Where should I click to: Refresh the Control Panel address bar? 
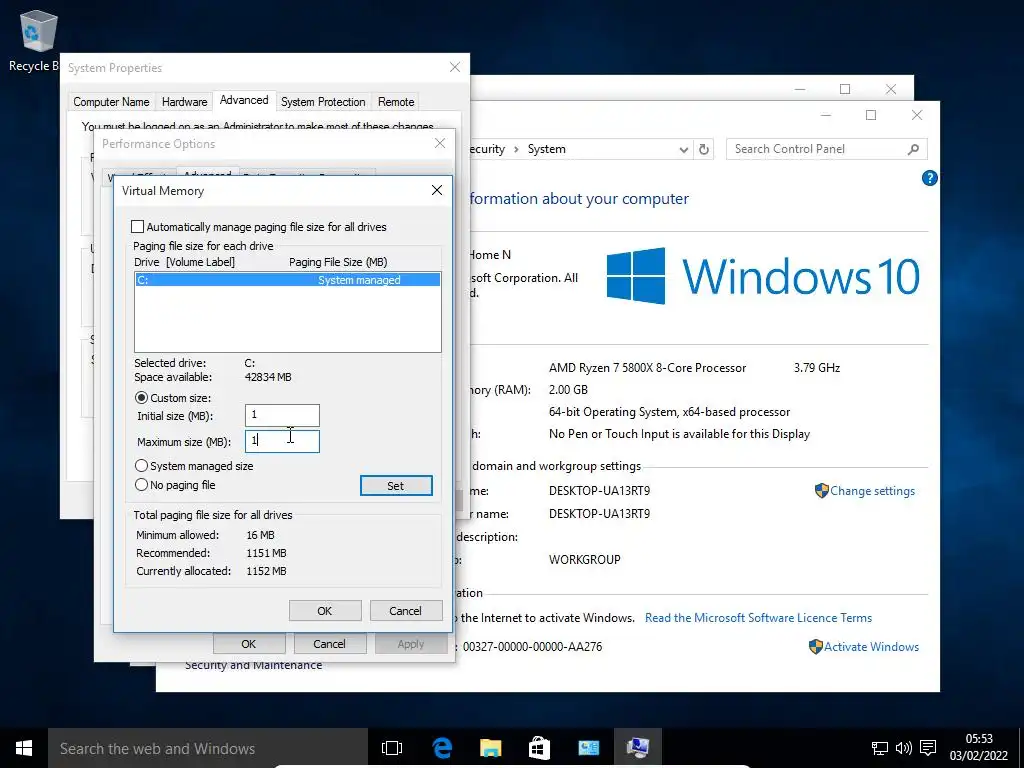pyautogui.click(x=704, y=149)
